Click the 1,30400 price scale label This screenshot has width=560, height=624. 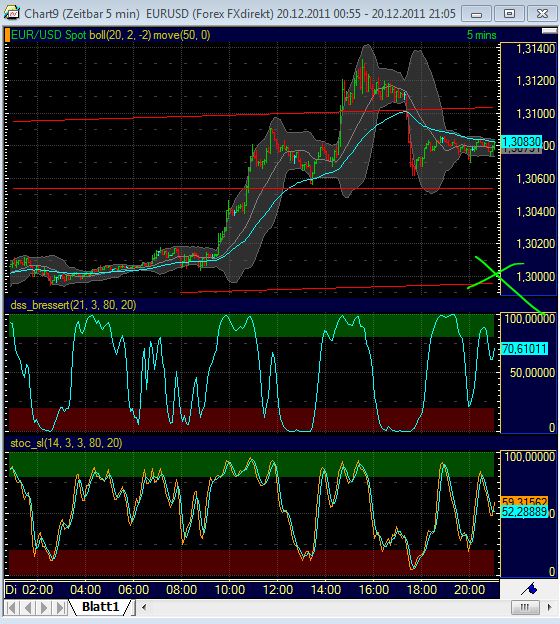tap(535, 211)
